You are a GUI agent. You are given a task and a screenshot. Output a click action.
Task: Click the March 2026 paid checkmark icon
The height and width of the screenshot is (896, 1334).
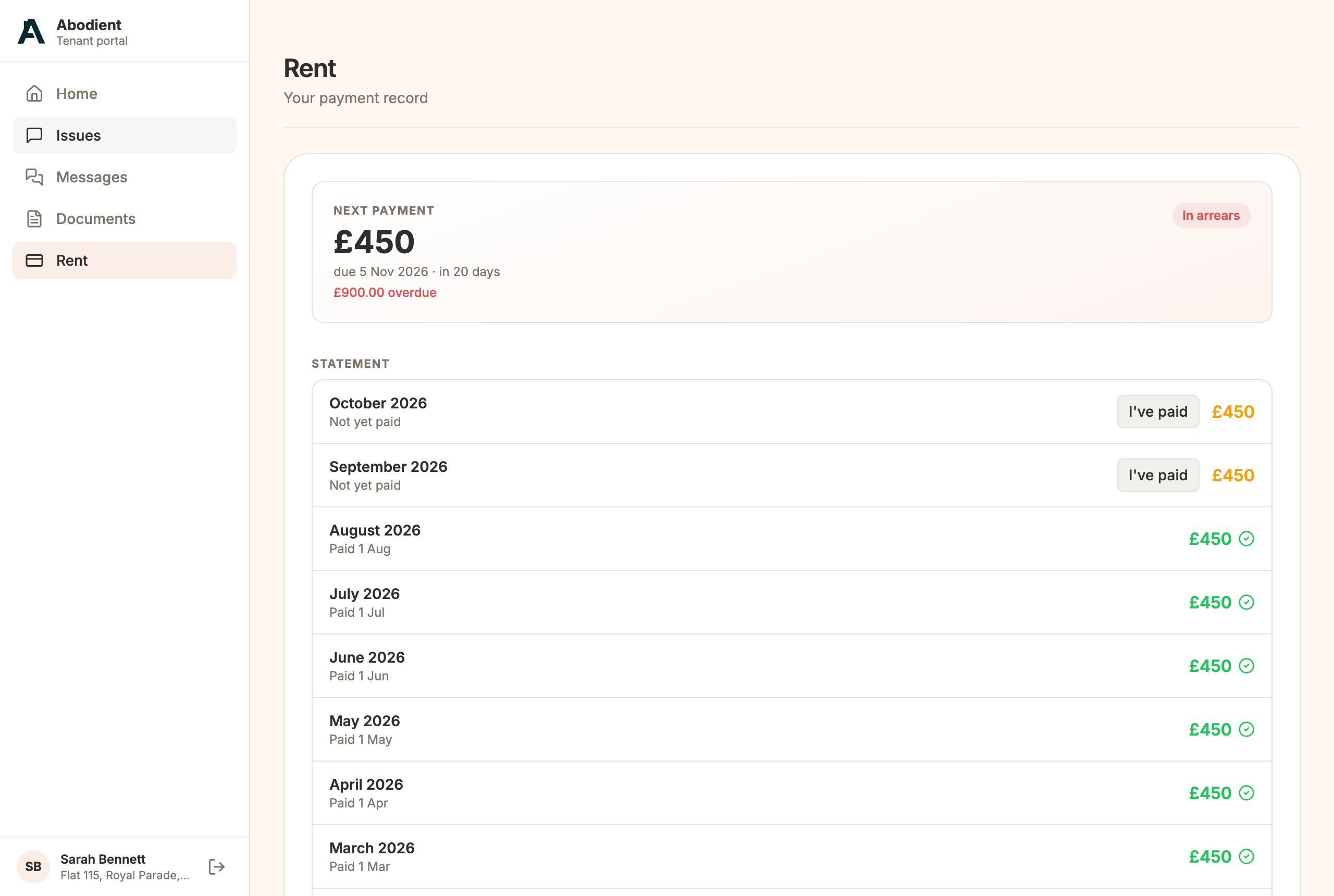(1246, 855)
